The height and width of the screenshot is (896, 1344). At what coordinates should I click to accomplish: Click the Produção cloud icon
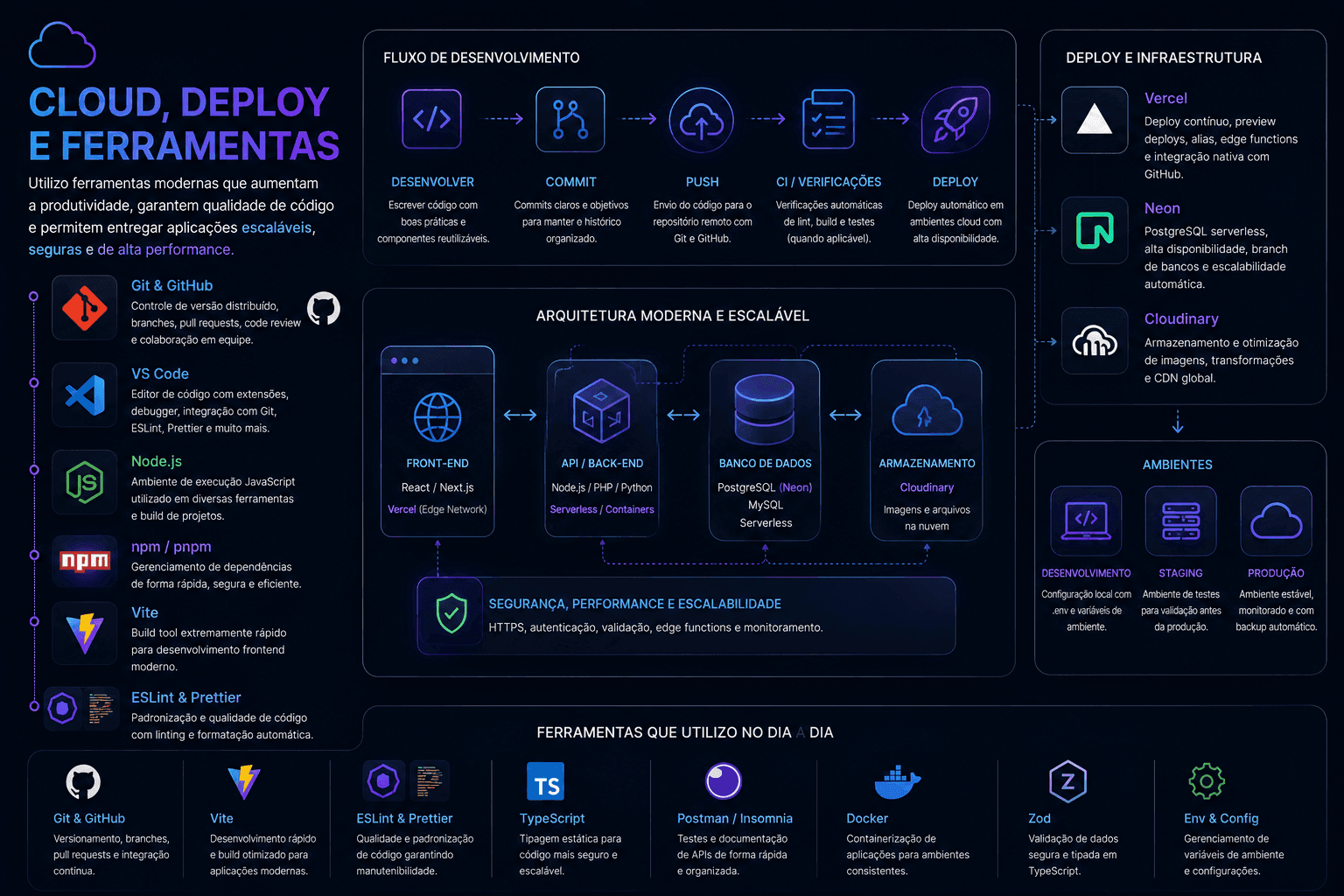coord(1277,521)
